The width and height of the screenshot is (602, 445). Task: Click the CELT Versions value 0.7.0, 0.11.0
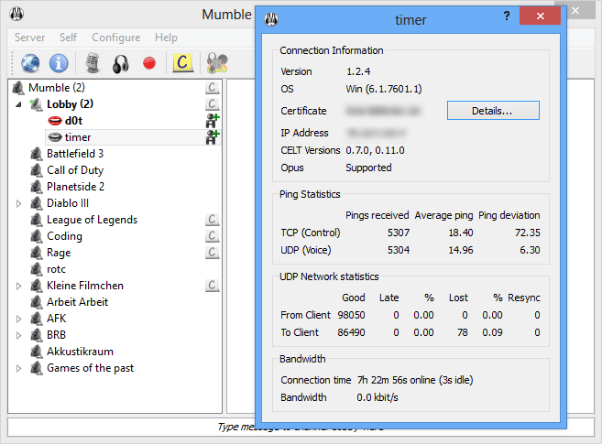(x=375, y=150)
